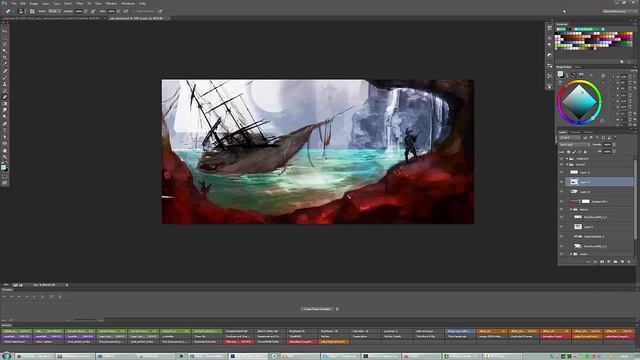This screenshot has height=360, width=640.
Task: Select the Brush tool
Action: pos(5,78)
